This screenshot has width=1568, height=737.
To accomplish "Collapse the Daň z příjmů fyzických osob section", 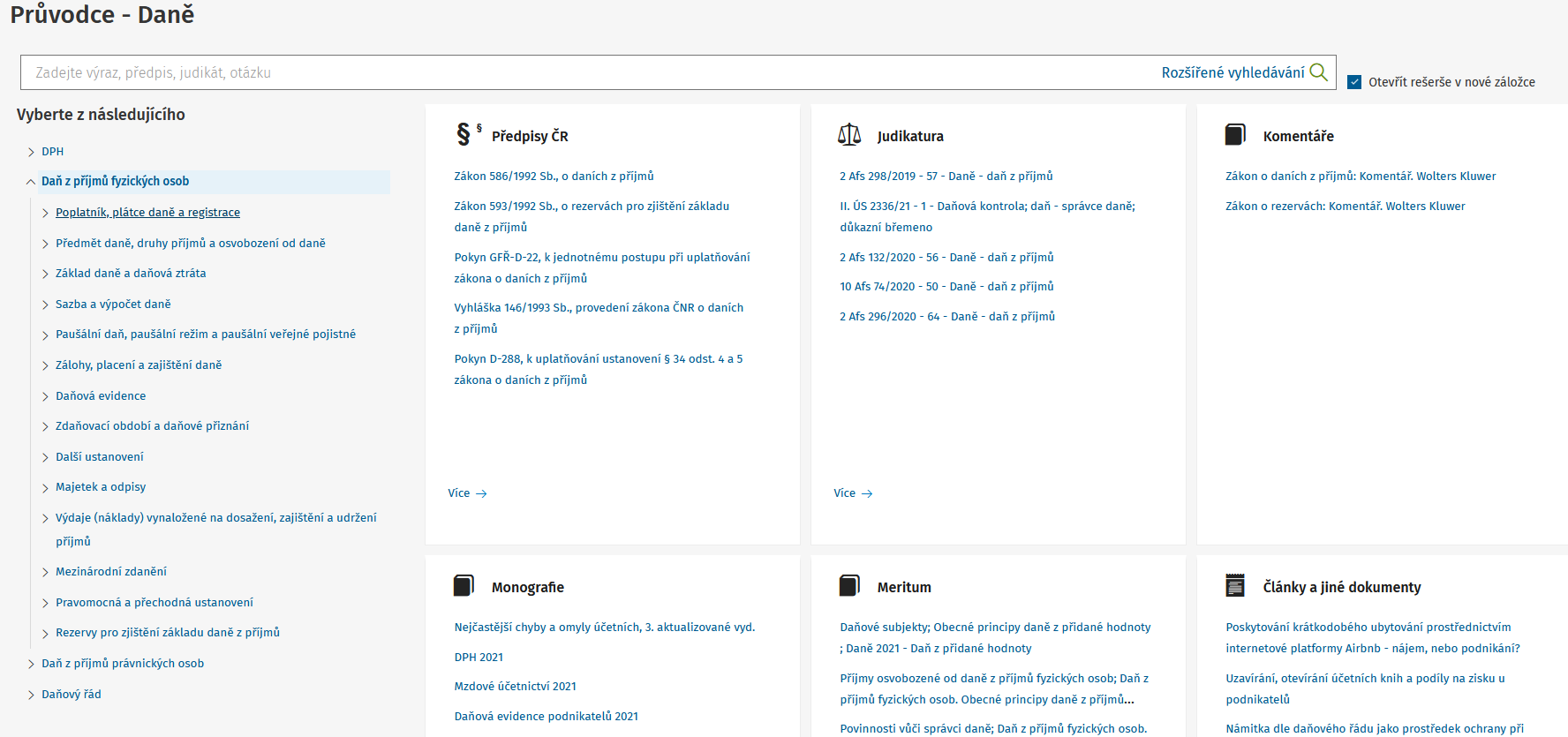I will point(31,182).
